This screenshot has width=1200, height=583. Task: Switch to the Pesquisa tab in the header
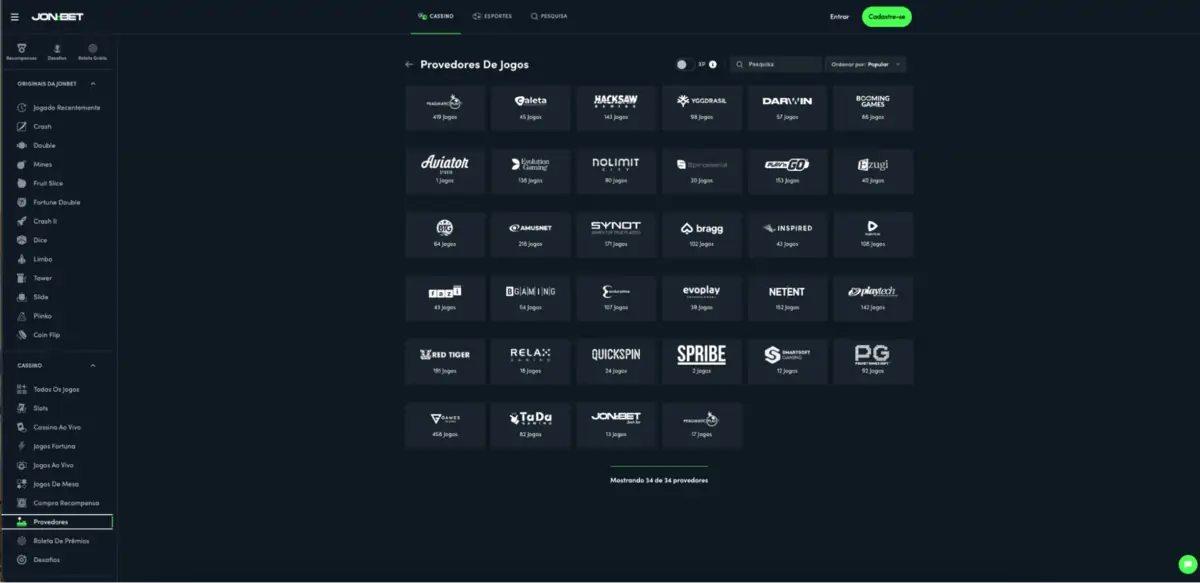click(x=549, y=16)
